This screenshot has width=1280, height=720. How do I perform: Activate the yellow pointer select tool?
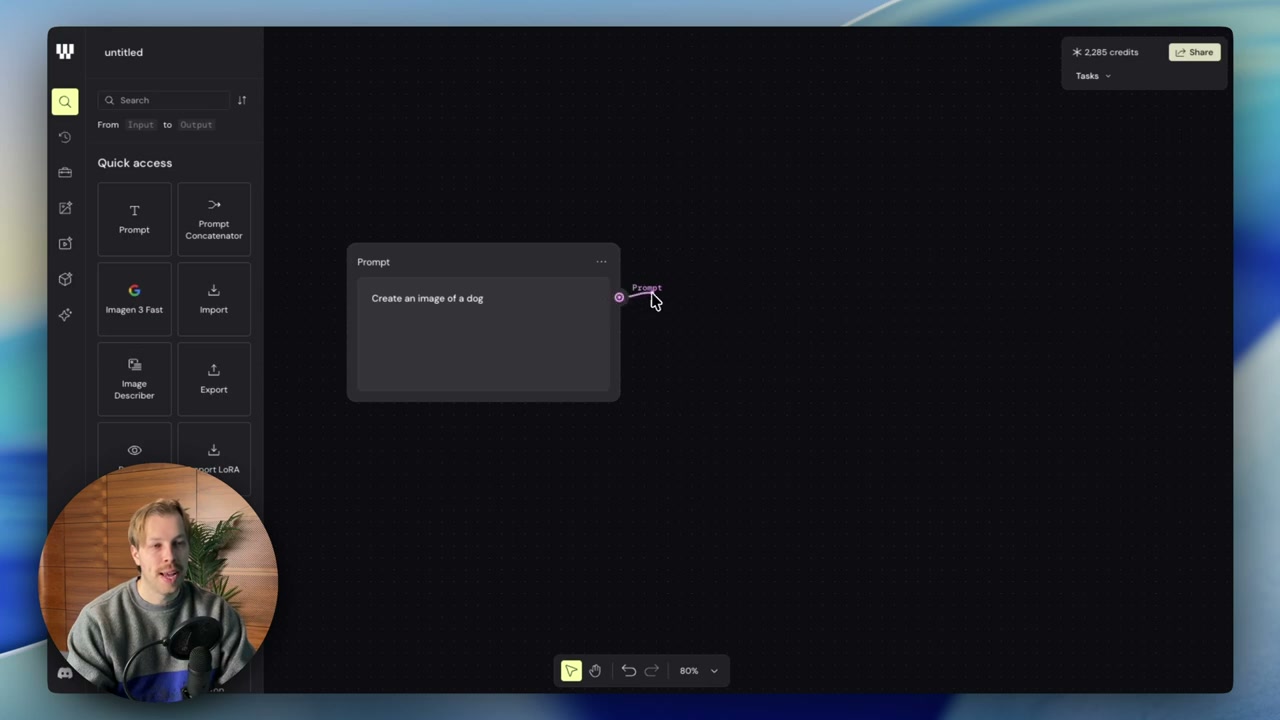[x=571, y=671]
